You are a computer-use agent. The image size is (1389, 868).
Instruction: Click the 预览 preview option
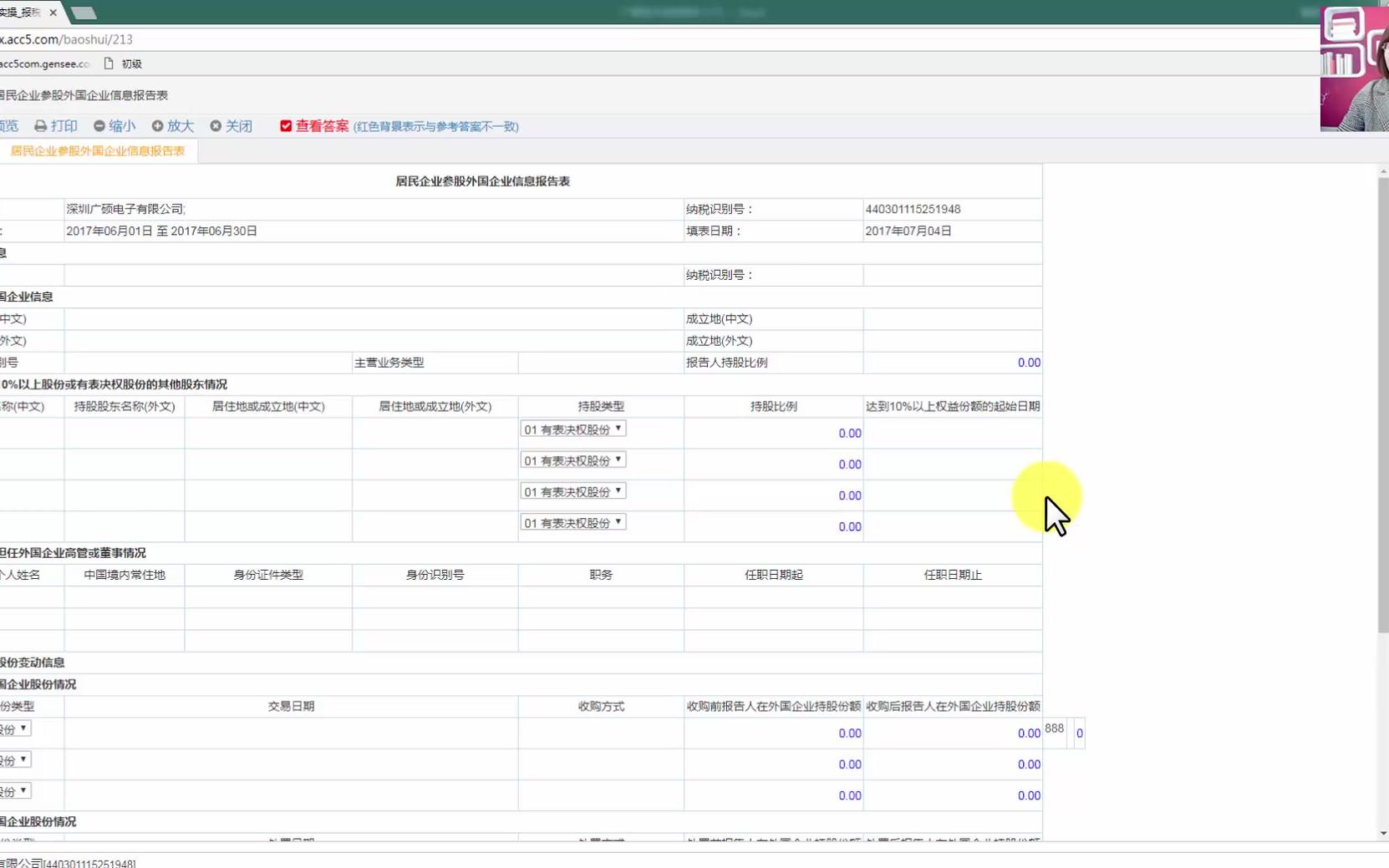pyautogui.click(x=8, y=126)
